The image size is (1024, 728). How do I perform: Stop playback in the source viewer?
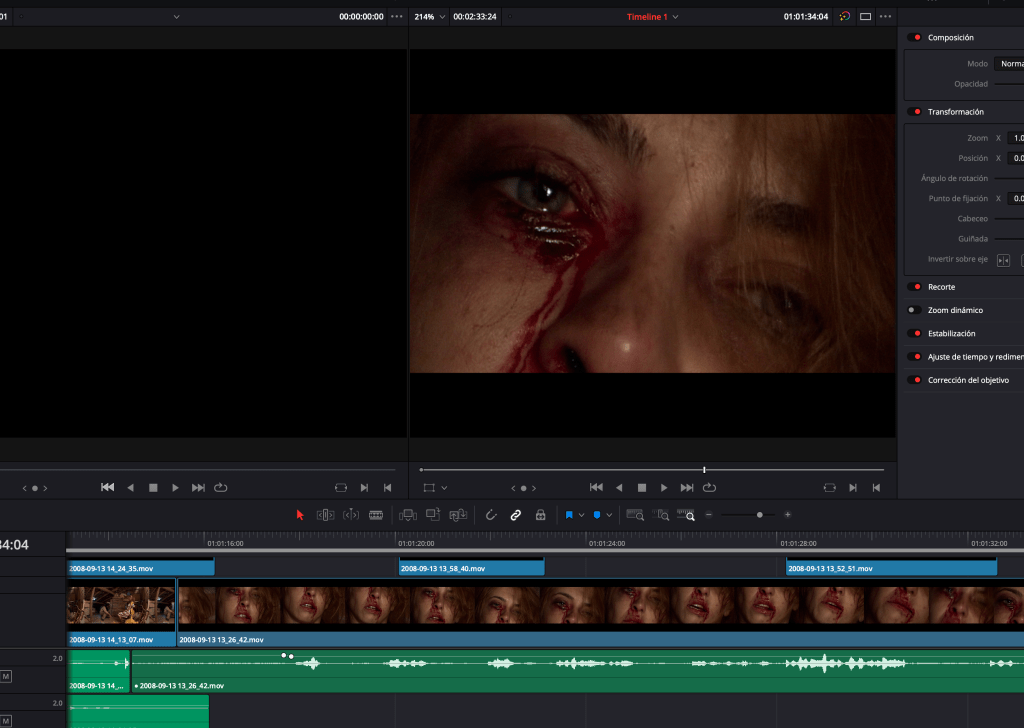pyautogui.click(x=153, y=488)
